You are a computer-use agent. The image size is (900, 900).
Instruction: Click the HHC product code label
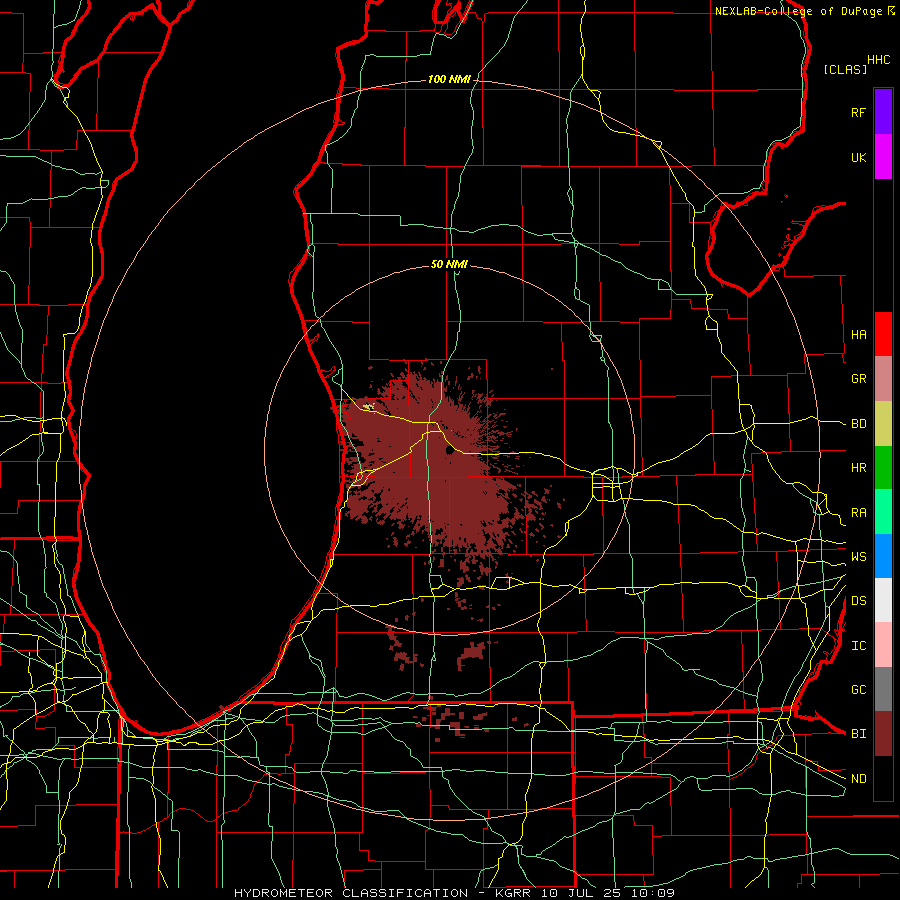point(878,60)
